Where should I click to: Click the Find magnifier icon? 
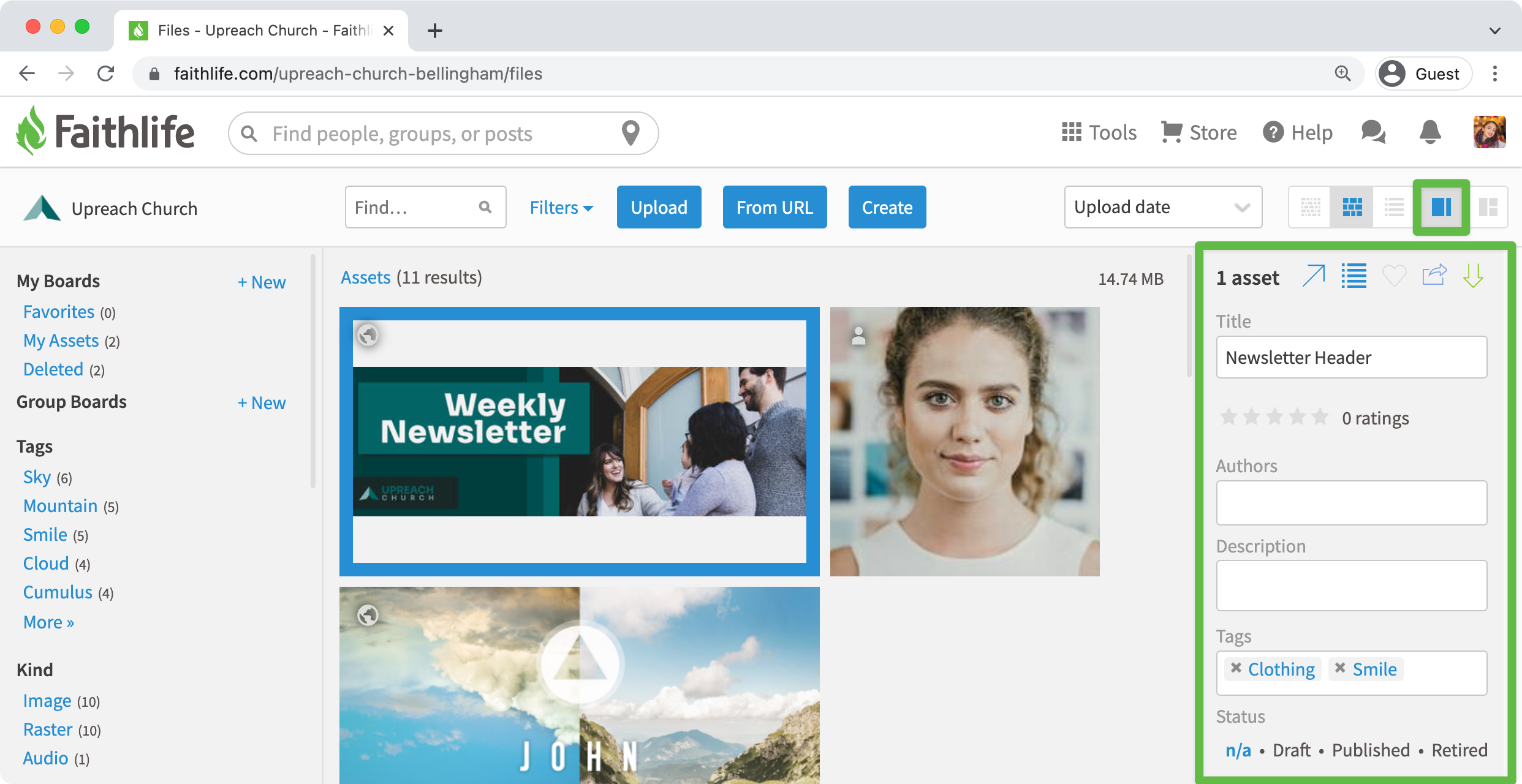click(485, 207)
